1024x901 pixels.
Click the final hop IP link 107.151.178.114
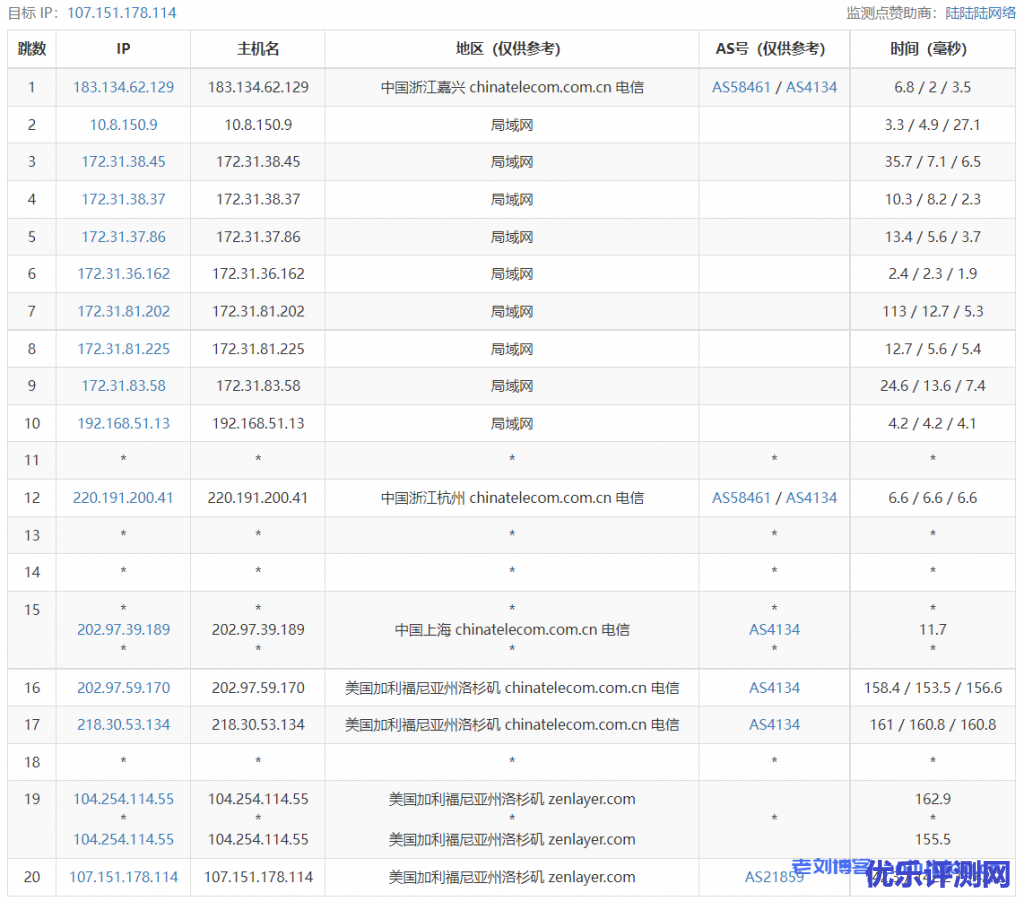(x=123, y=877)
